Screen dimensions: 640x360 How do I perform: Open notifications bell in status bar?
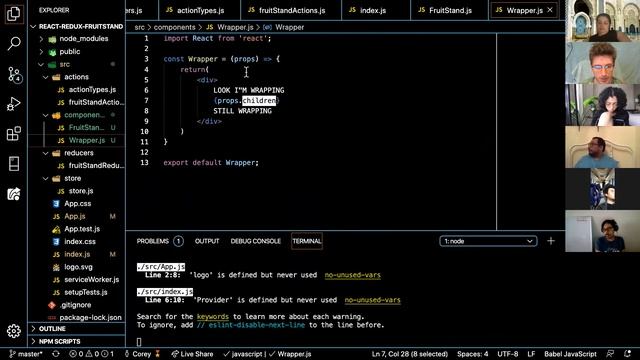click(x=627, y=354)
